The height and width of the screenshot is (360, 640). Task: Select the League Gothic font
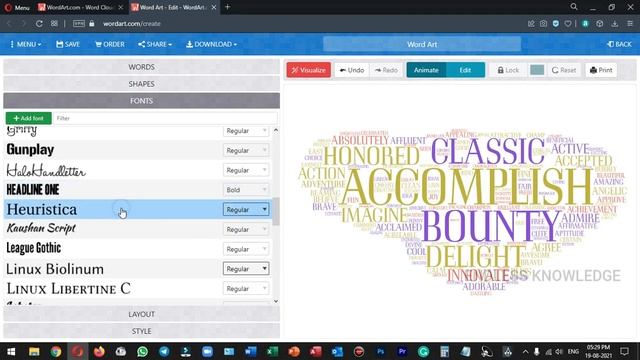pos(33,248)
